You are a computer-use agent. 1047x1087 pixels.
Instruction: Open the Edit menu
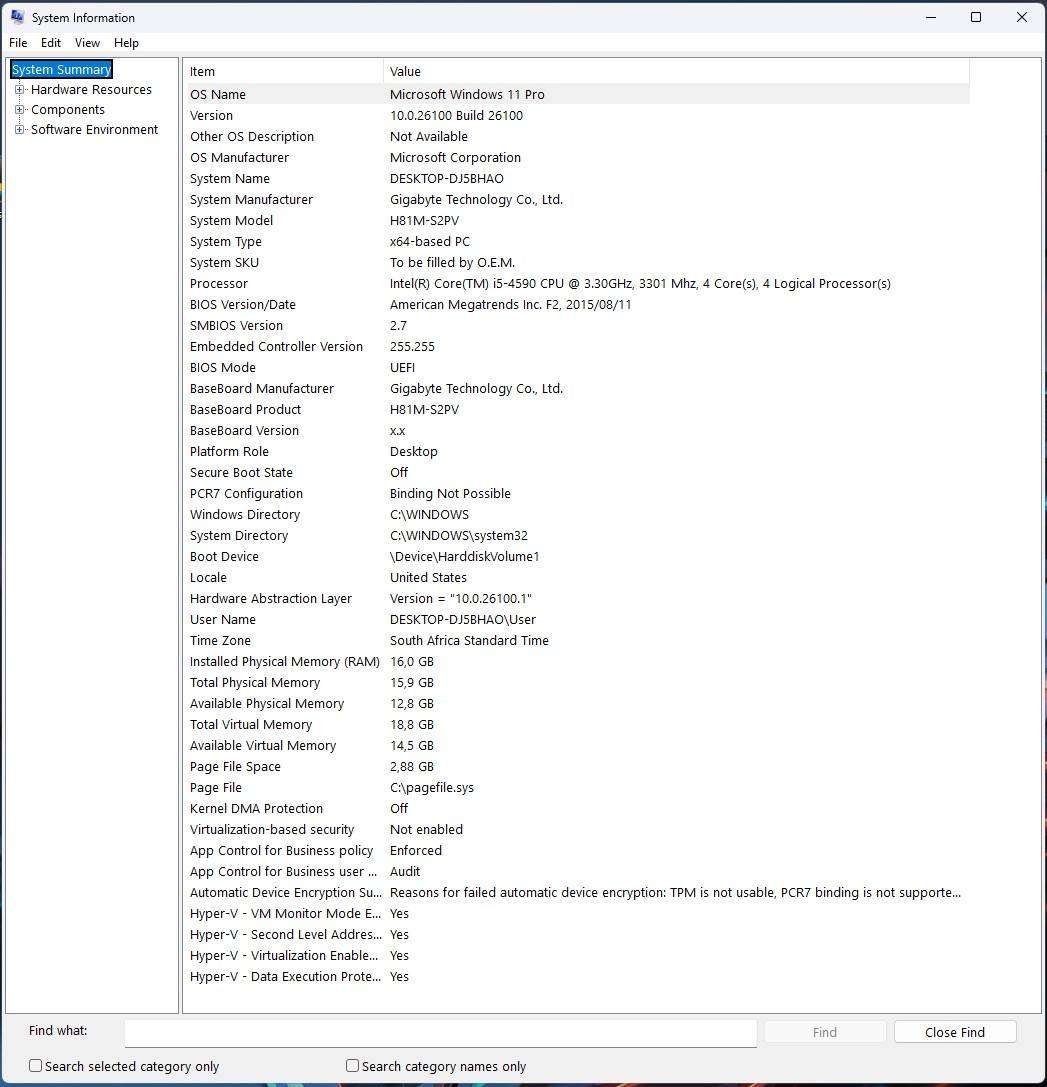50,42
